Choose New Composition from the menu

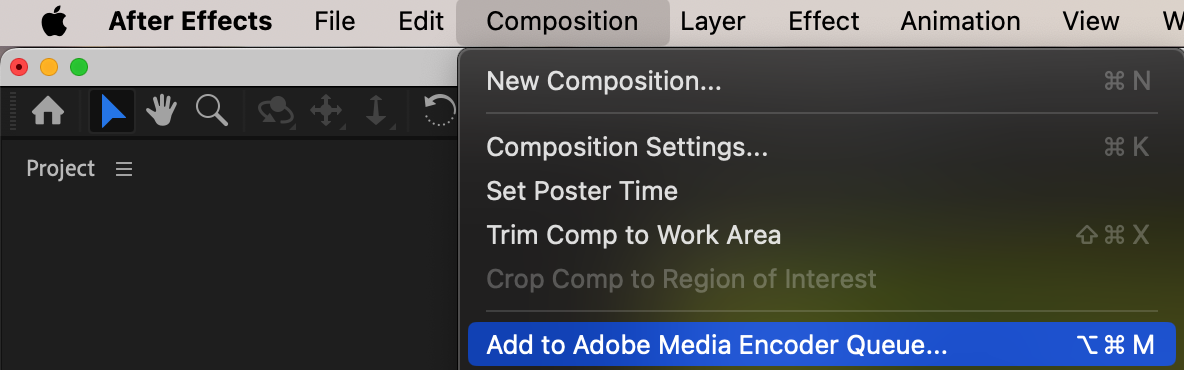(818, 81)
